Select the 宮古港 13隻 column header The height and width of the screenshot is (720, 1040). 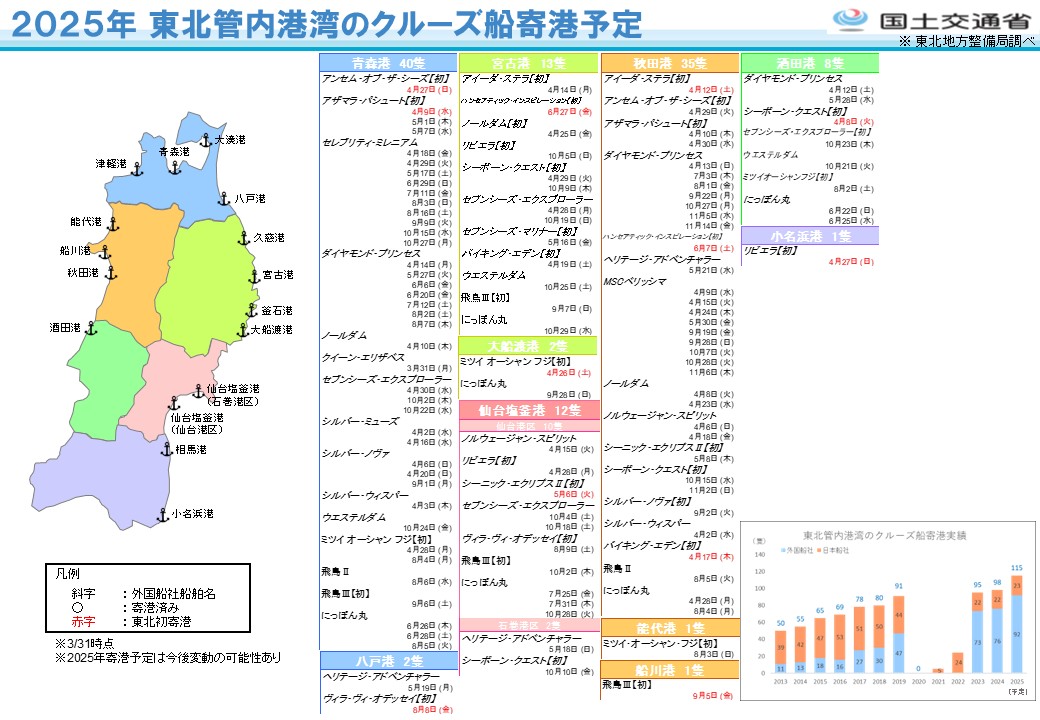tap(529, 63)
